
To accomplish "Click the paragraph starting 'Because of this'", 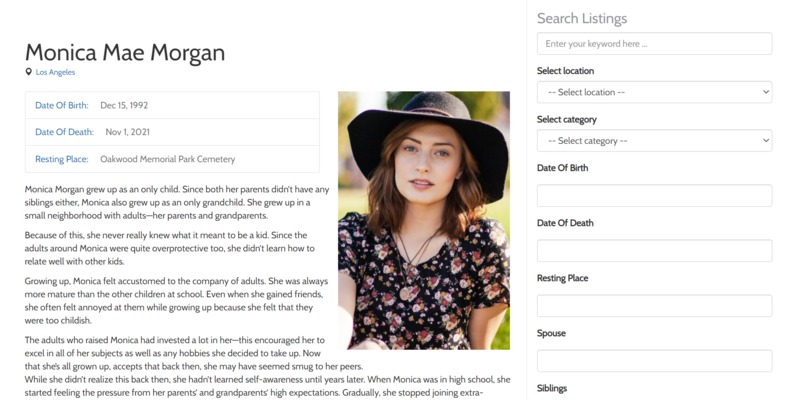I will pos(170,248).
